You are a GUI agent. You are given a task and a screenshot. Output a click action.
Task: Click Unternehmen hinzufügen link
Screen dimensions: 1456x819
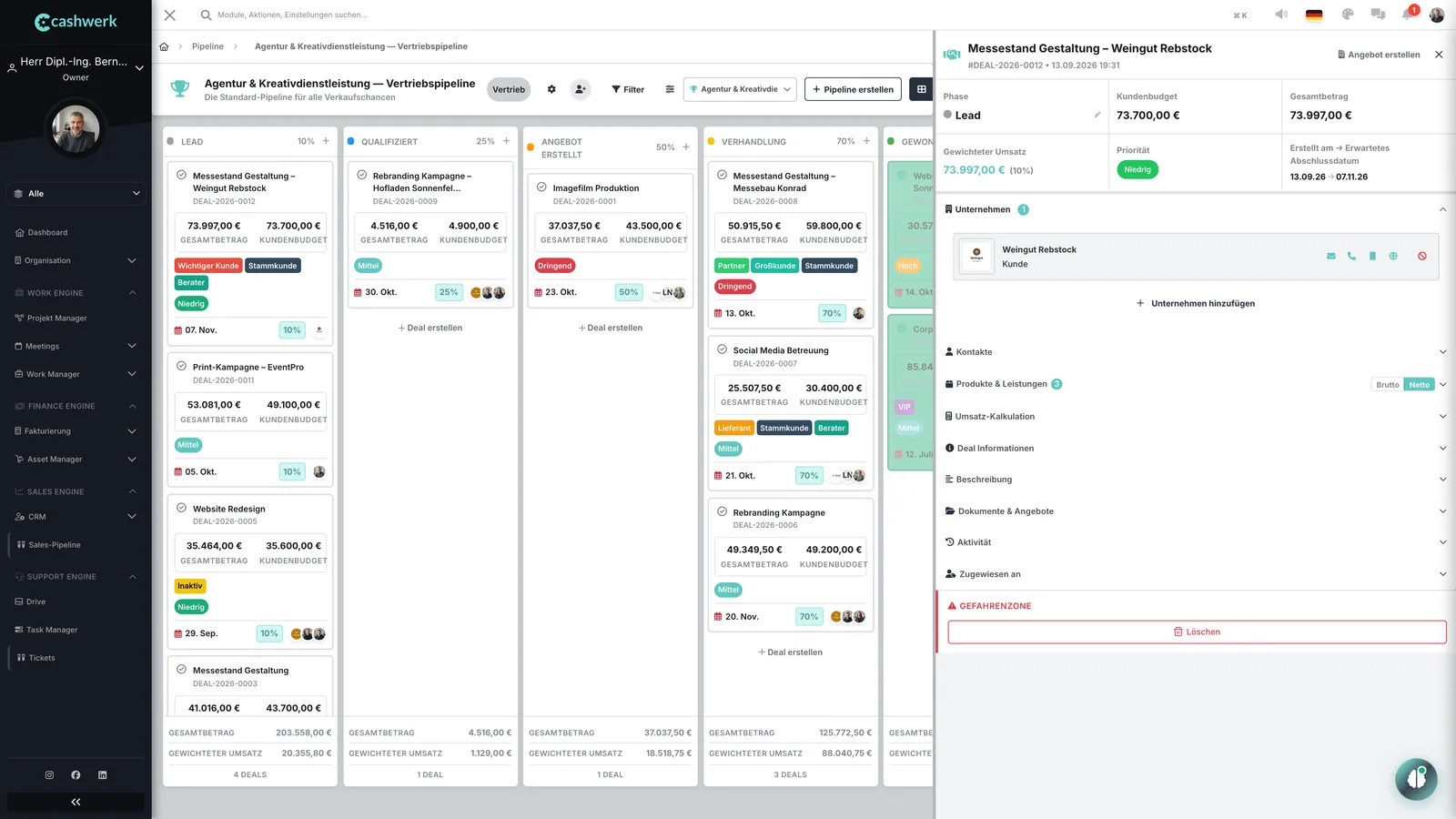tap(1196, 304)
